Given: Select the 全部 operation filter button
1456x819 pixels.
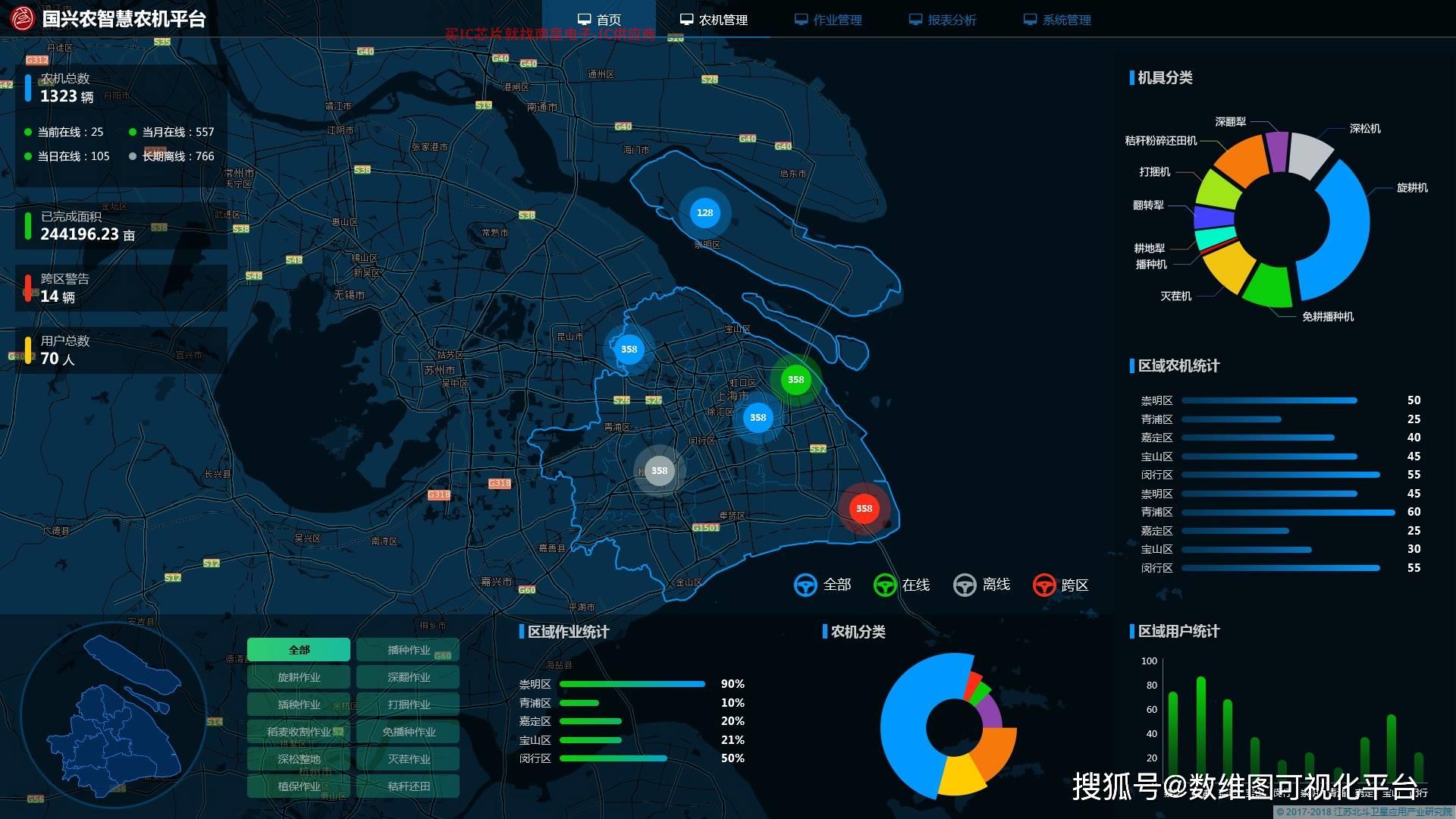Looking at the screenshot, I should coord(299,650).
